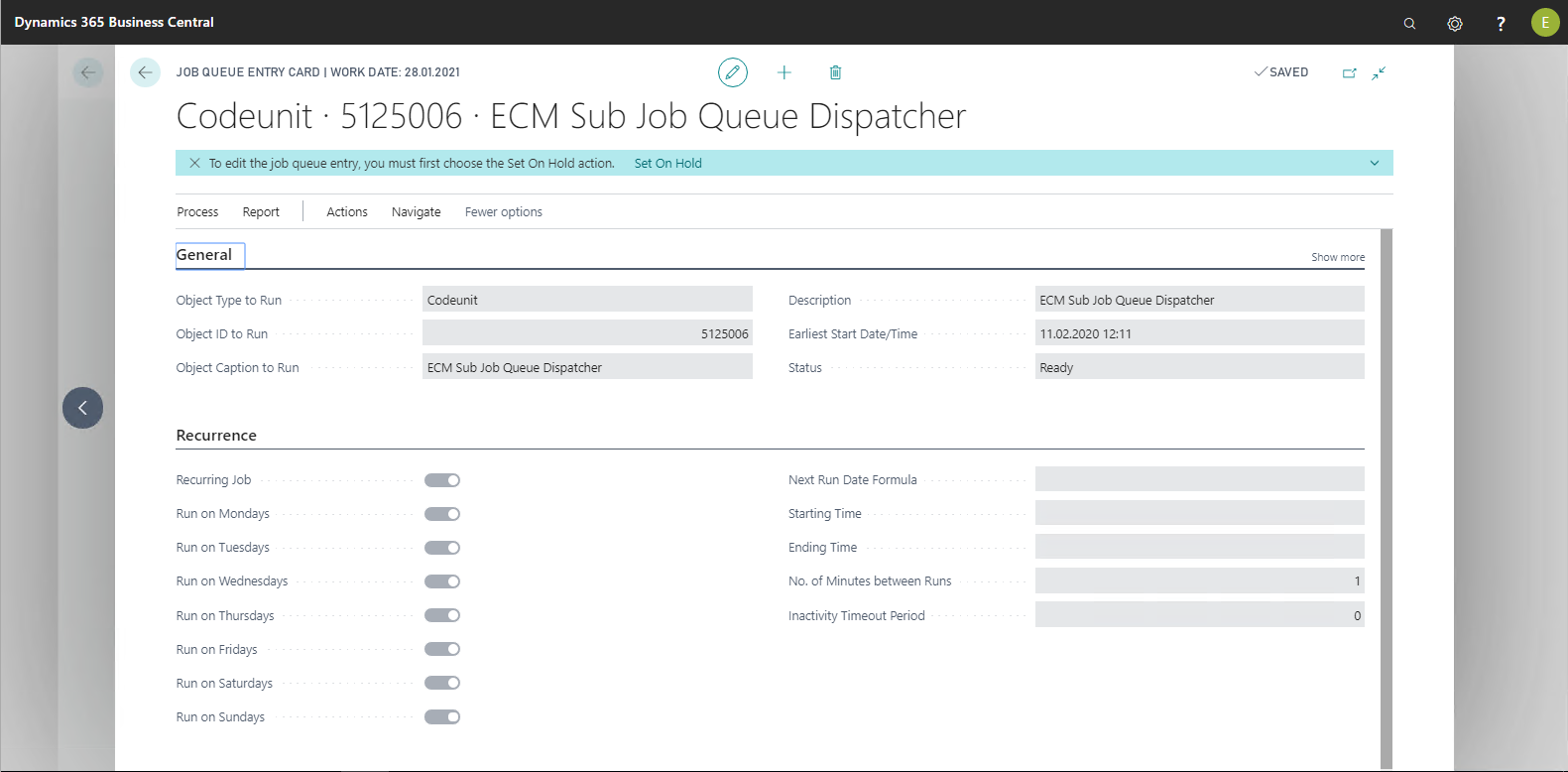Dismiss the notification with the X icon
Viewport: 1568px width, 772px height.
pyautogui.click(x=194, y=163)
